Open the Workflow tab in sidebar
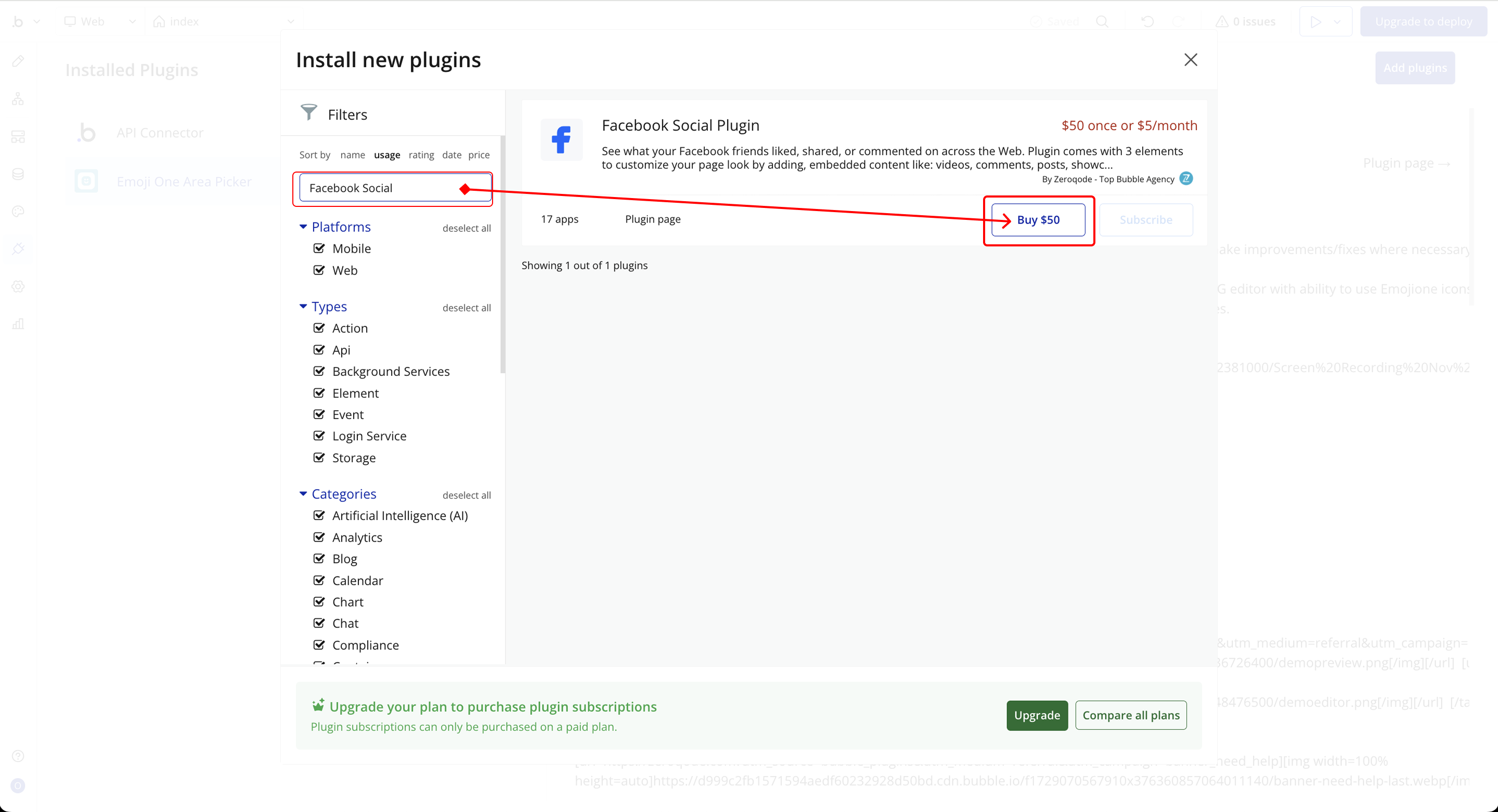1498x812 pixels. coord(18,99)
